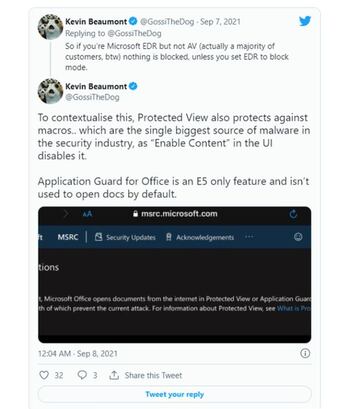Click the 12:04 AM Sep 8, 2021 timestamp

78,353
